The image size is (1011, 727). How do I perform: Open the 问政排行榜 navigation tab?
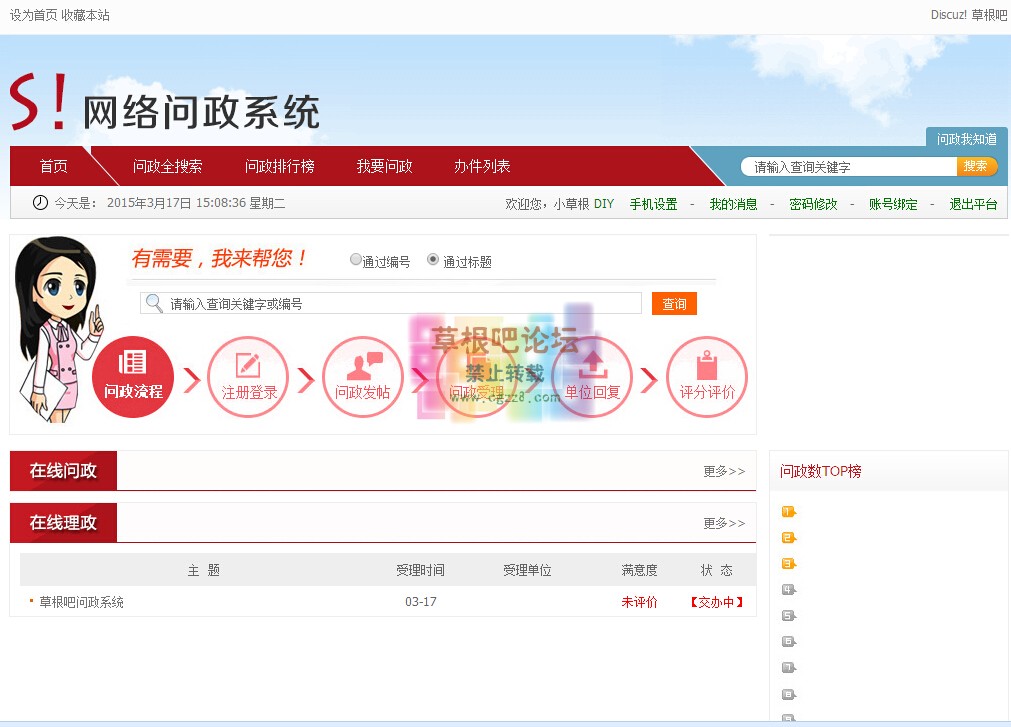(x=281, y=166)
